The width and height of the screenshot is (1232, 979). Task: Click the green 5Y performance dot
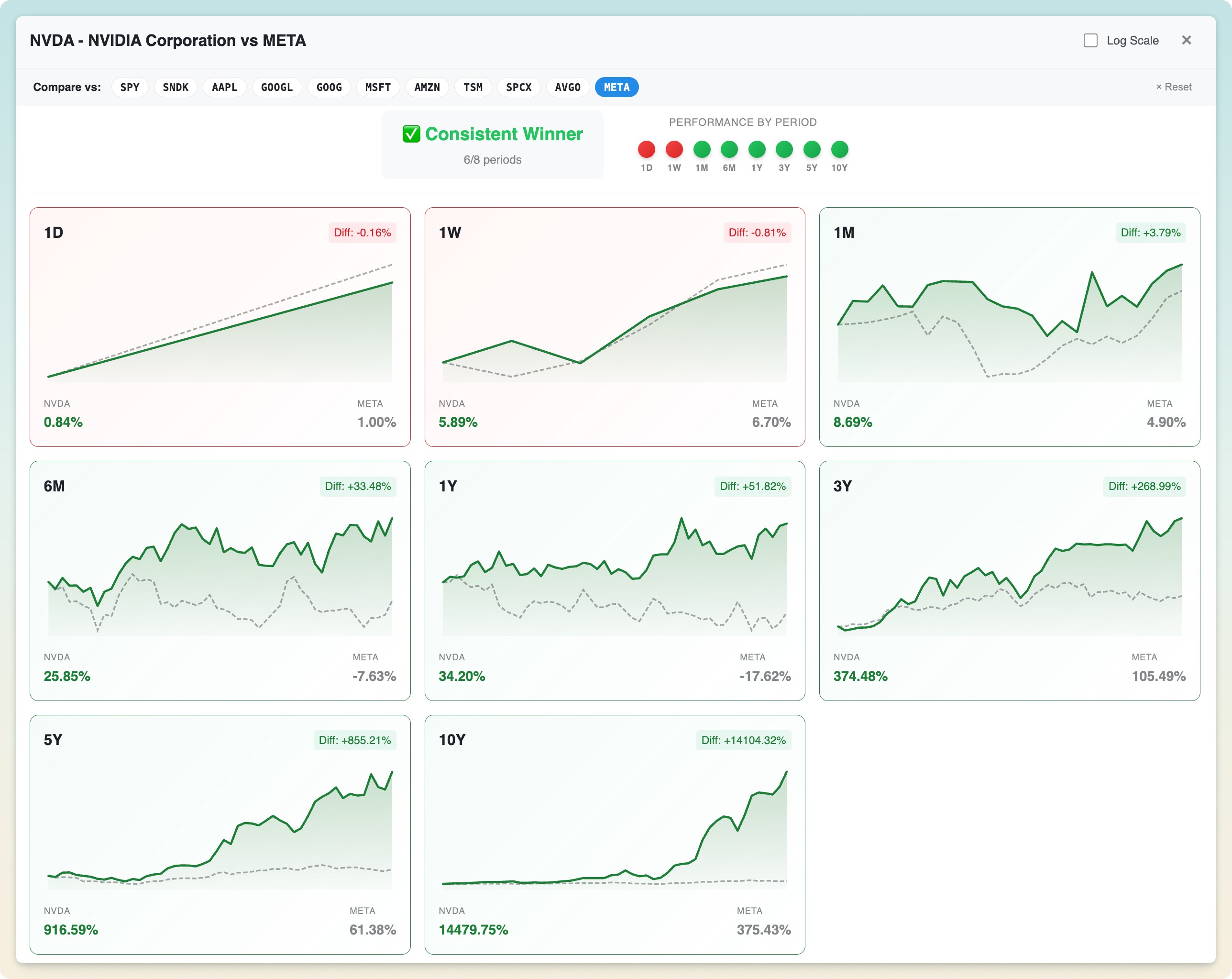tap(812, 149)
